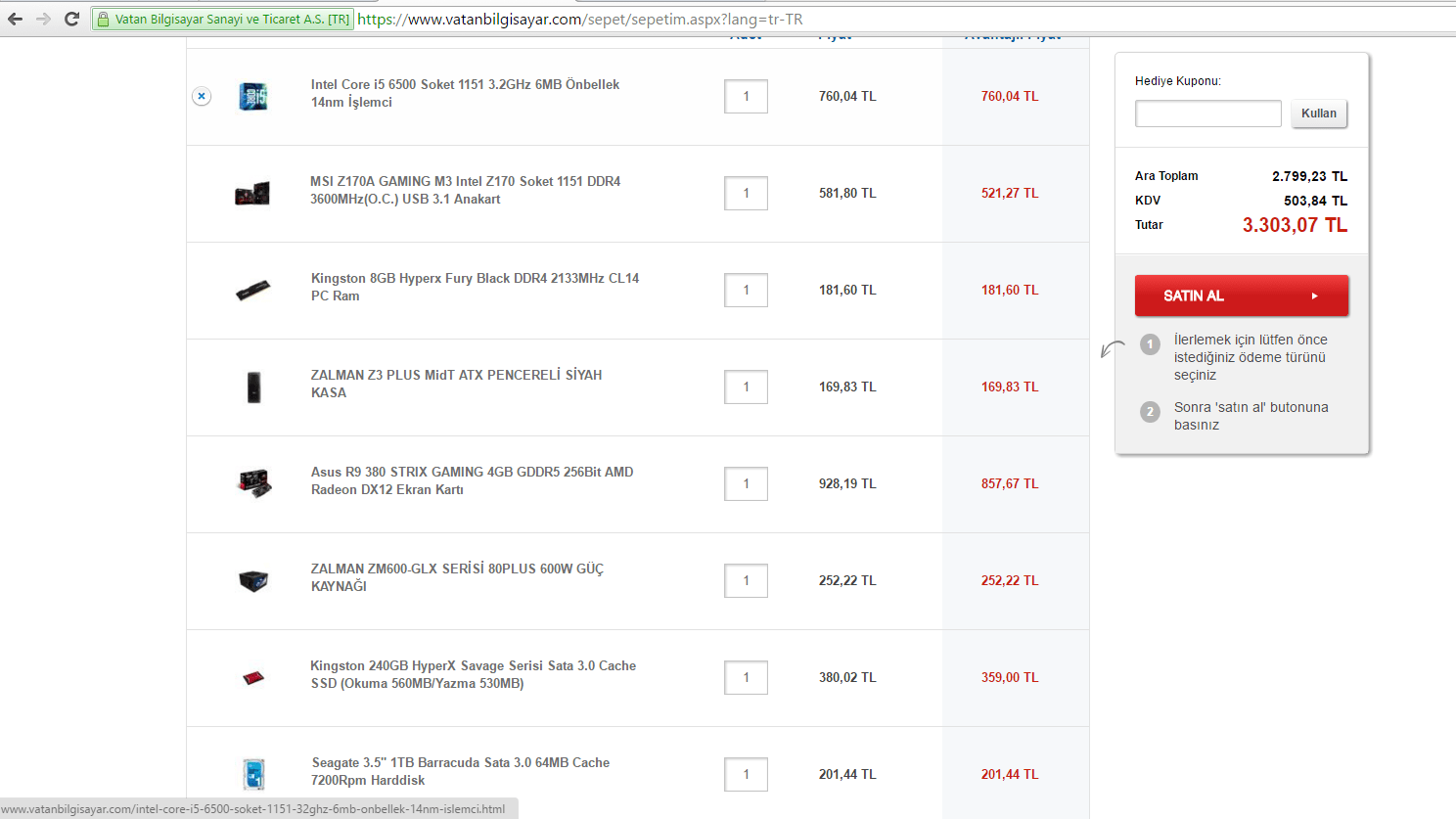Open Seagate 1TB Barracuda harddisk thumbnail

pyautogui.click(x=254, y=774)
